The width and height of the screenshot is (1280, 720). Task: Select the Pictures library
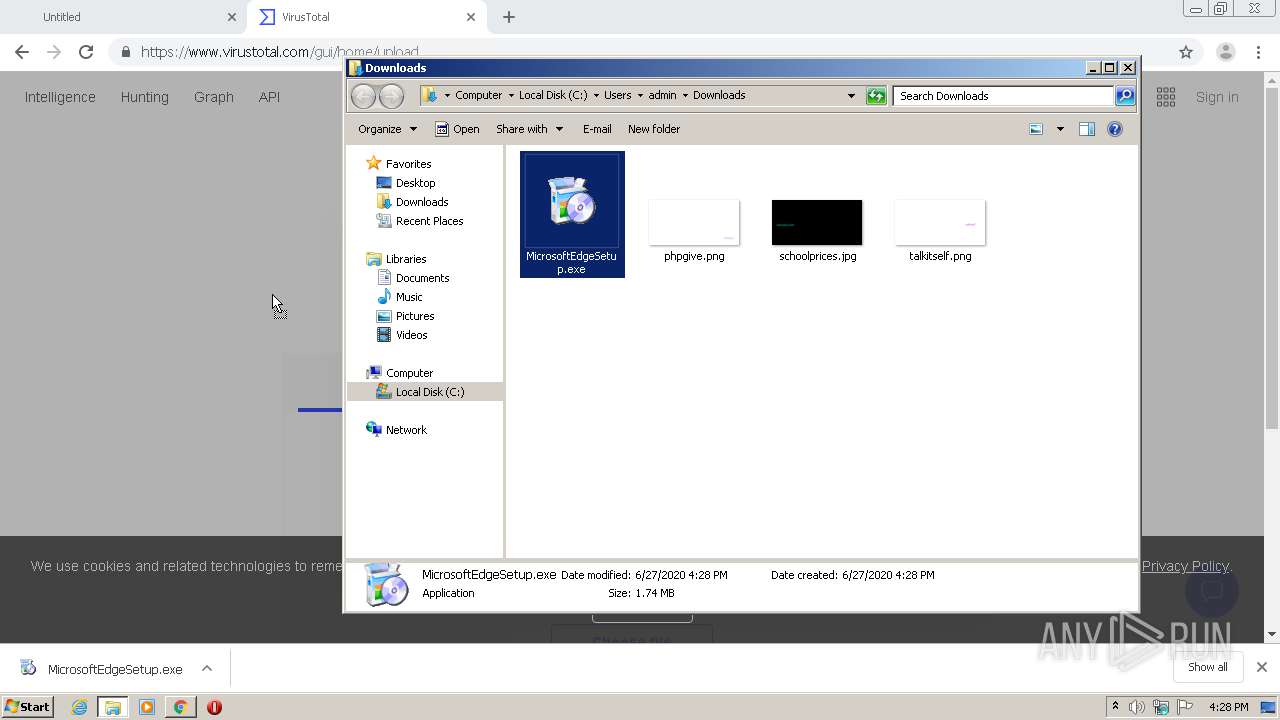tap(415, 316)
